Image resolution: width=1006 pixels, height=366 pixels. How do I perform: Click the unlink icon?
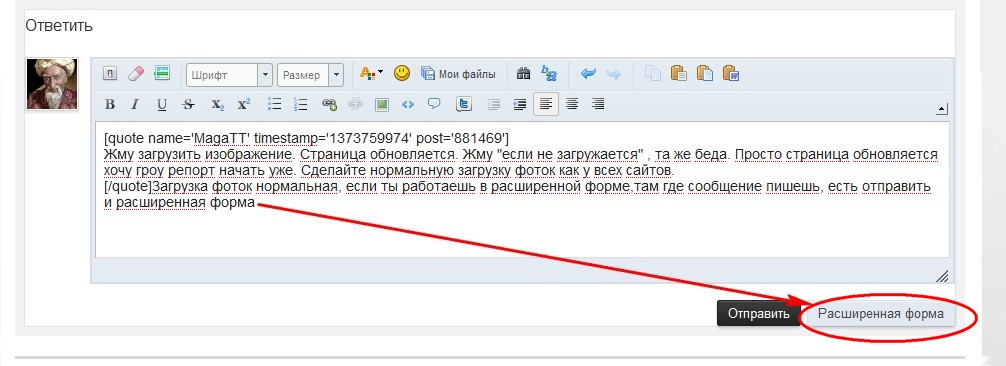pyautogui.click(x=355, y=105)
